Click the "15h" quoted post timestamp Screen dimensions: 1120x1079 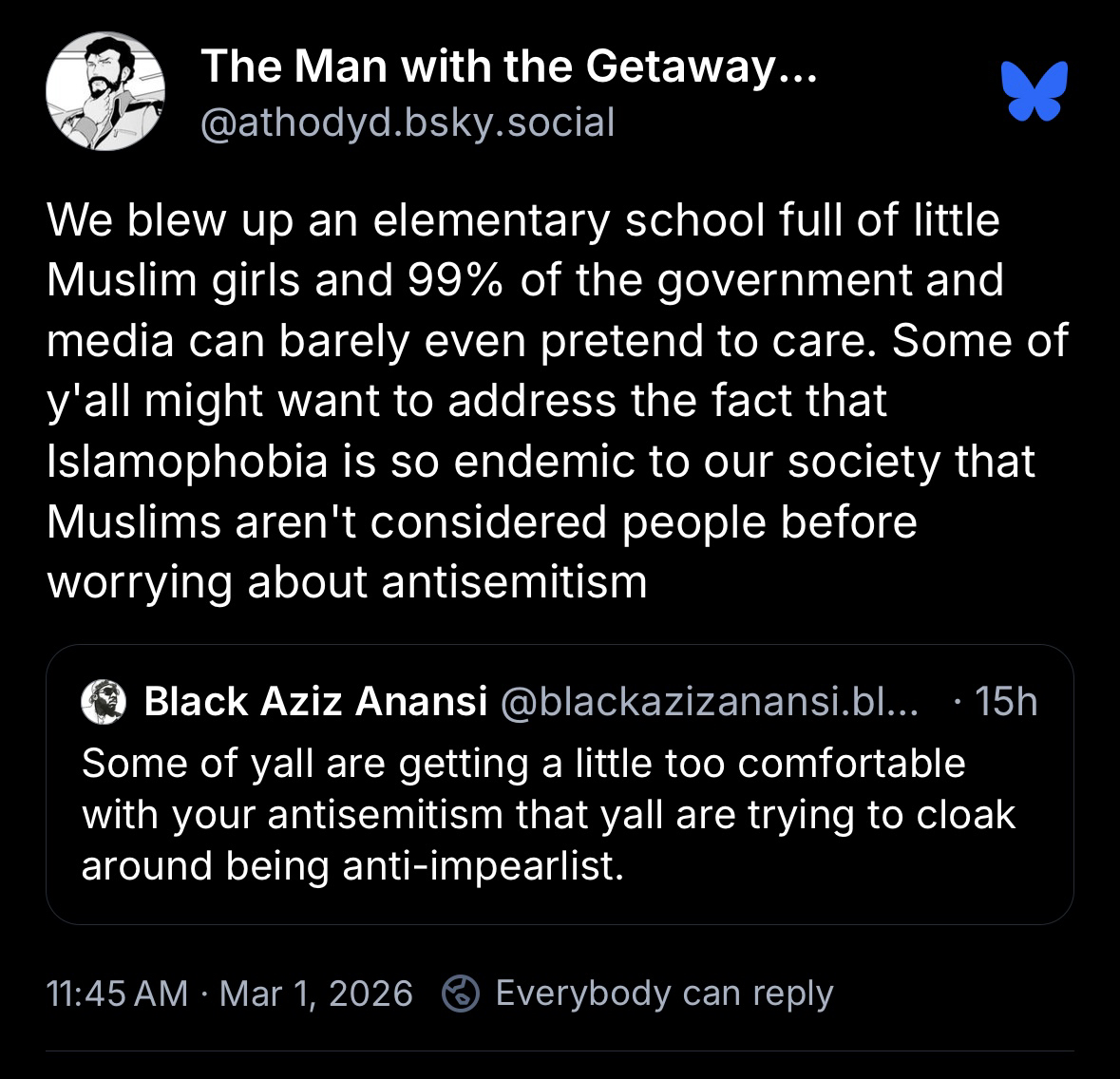(x=1005, y=702)
